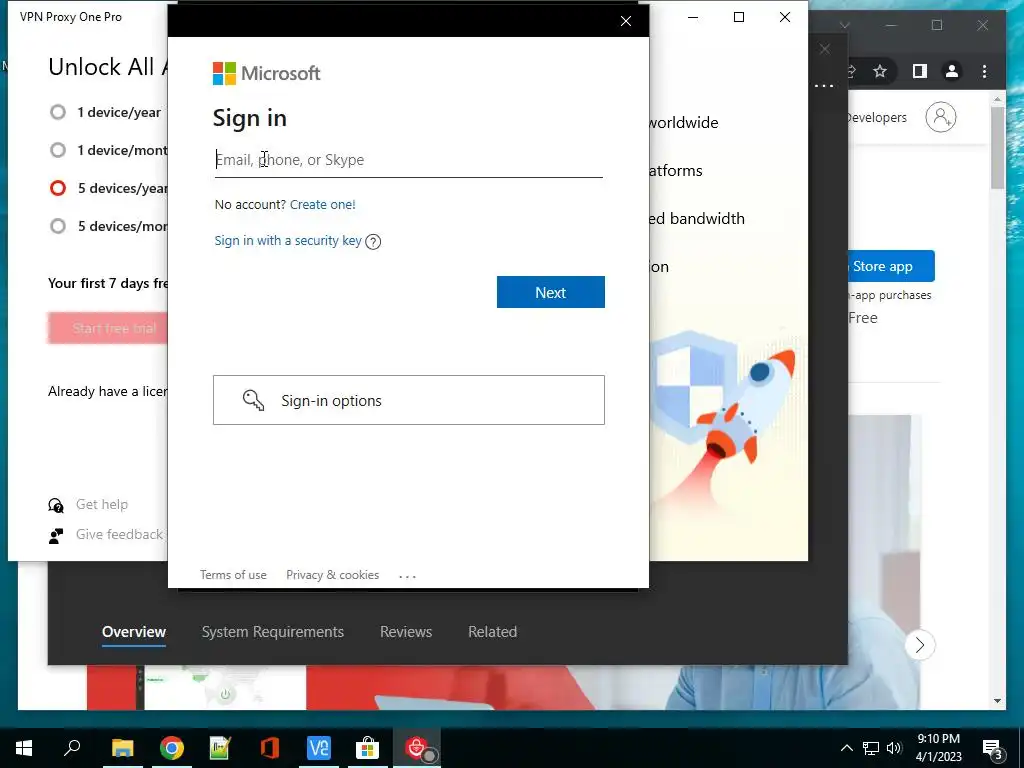Open the Office app from the taskbar
Screen dimensions: 1024x768
point(270,748)
